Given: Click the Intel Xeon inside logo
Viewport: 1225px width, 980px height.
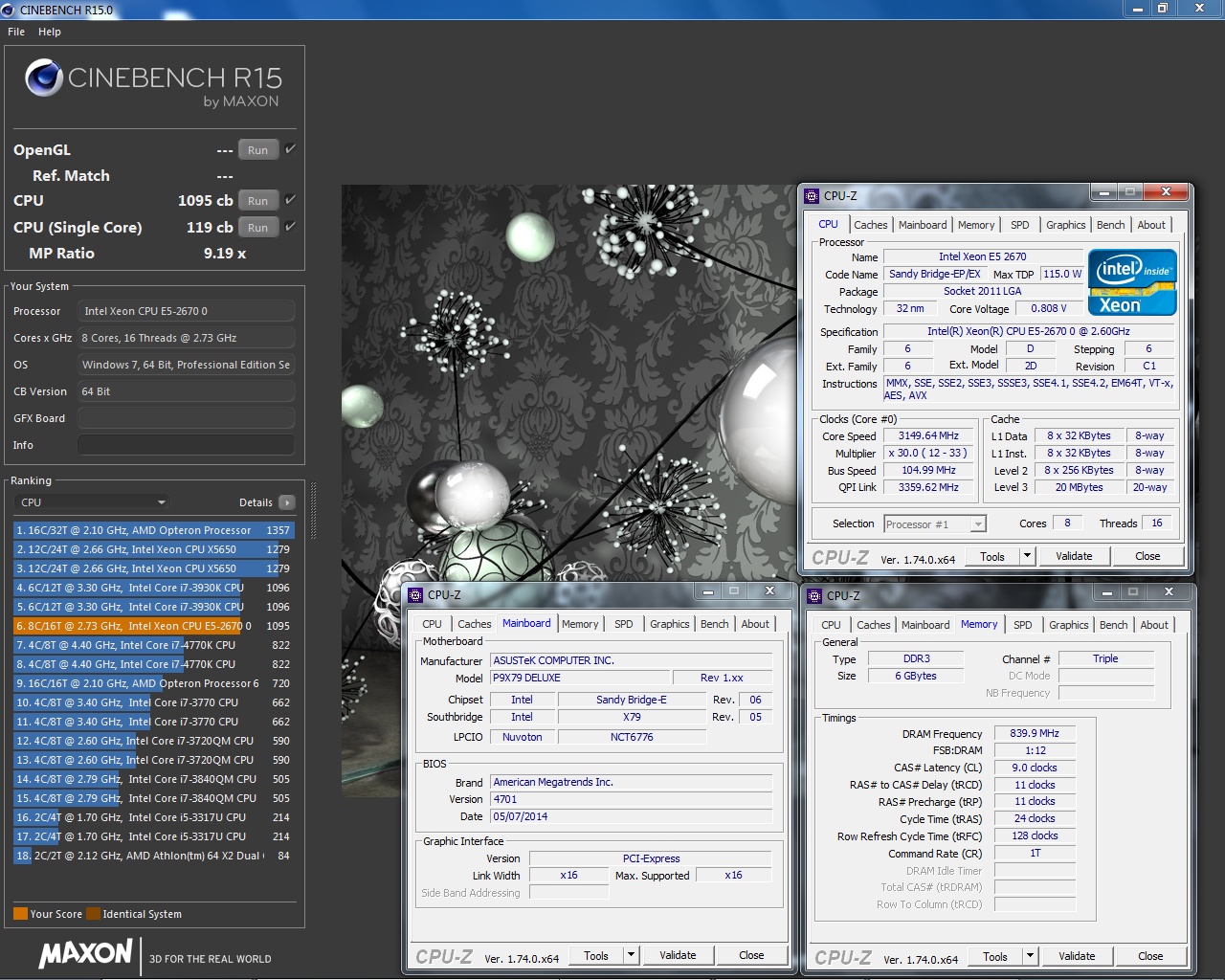Looking at the screenshot, I should click(x=1132, y=282).
